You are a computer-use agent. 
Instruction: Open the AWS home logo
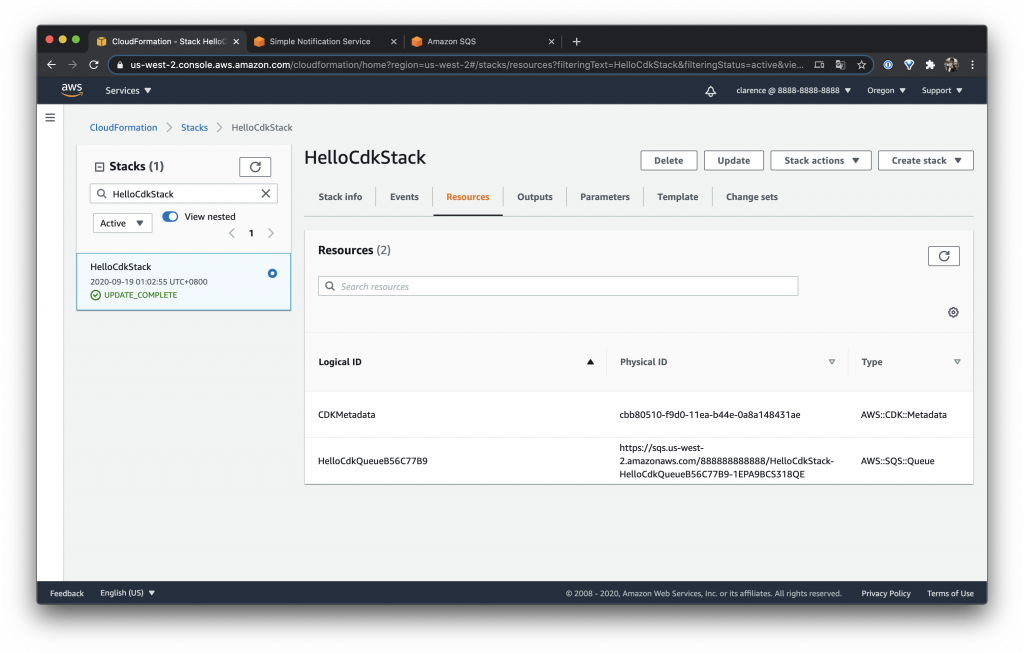(72, 90)
